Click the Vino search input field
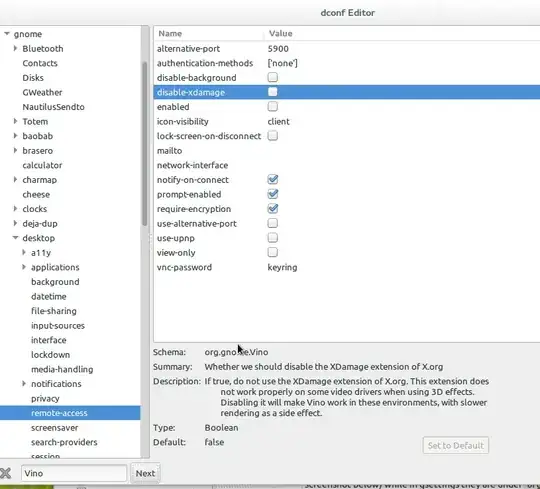This screenshot has width=540, height=489. click(x=74, y=473)
